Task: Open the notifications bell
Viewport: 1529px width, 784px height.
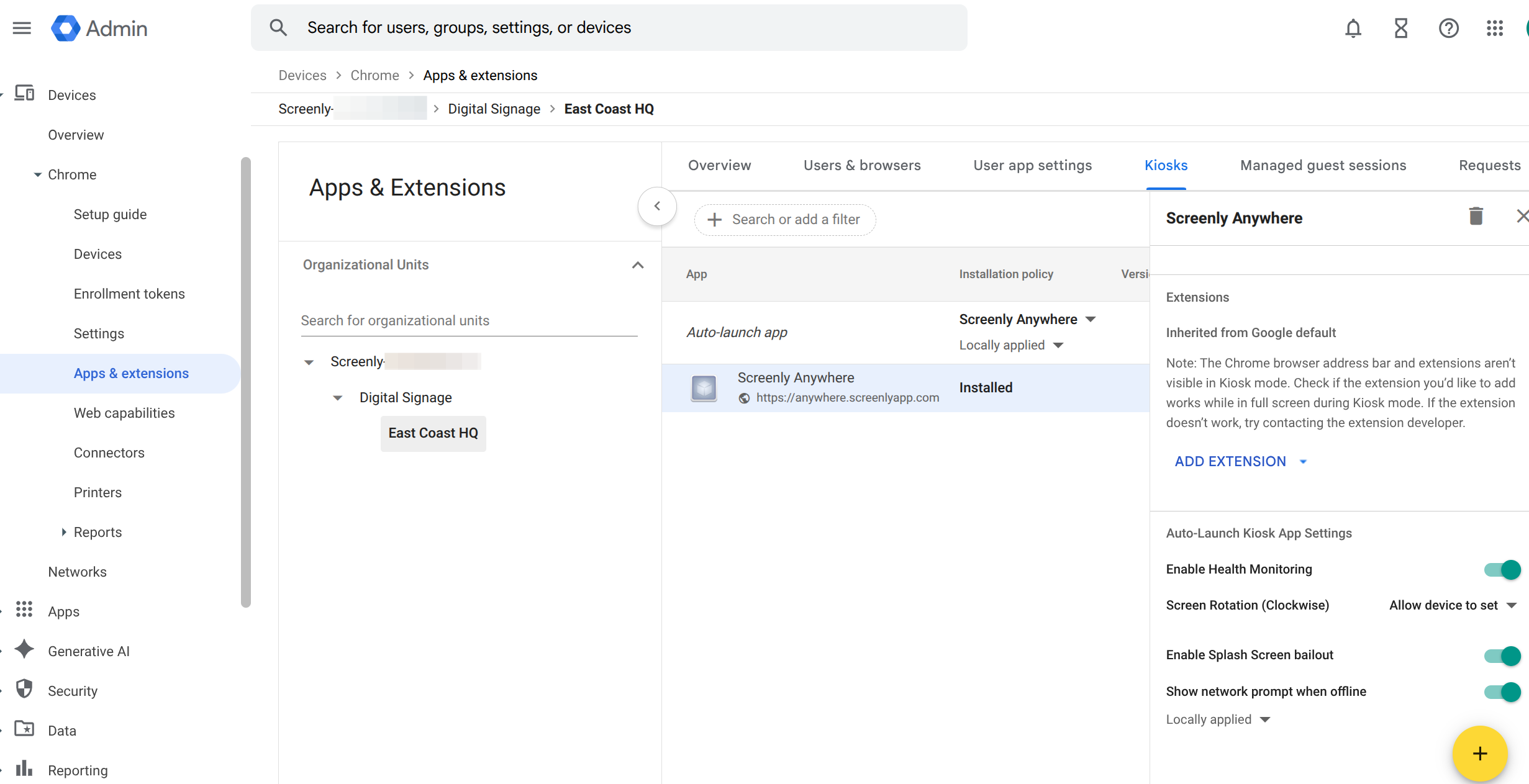Action: (1353, 28)
